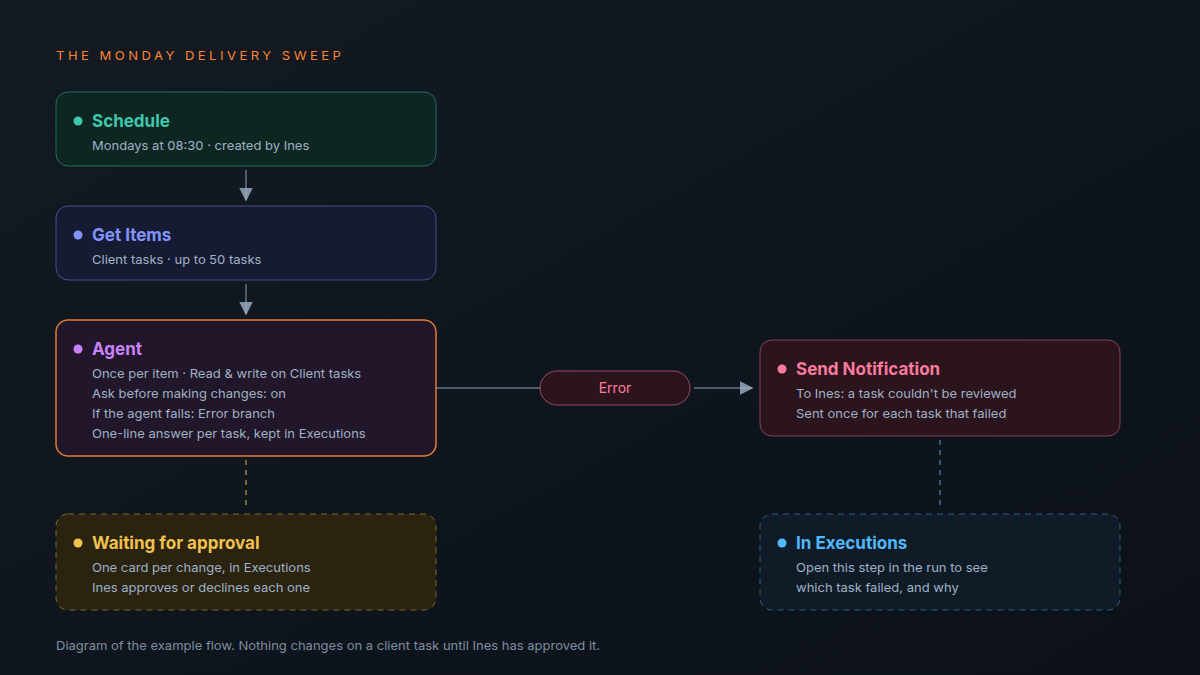
Task: Select the Get Items node card
Action: (x=246, y=243)
